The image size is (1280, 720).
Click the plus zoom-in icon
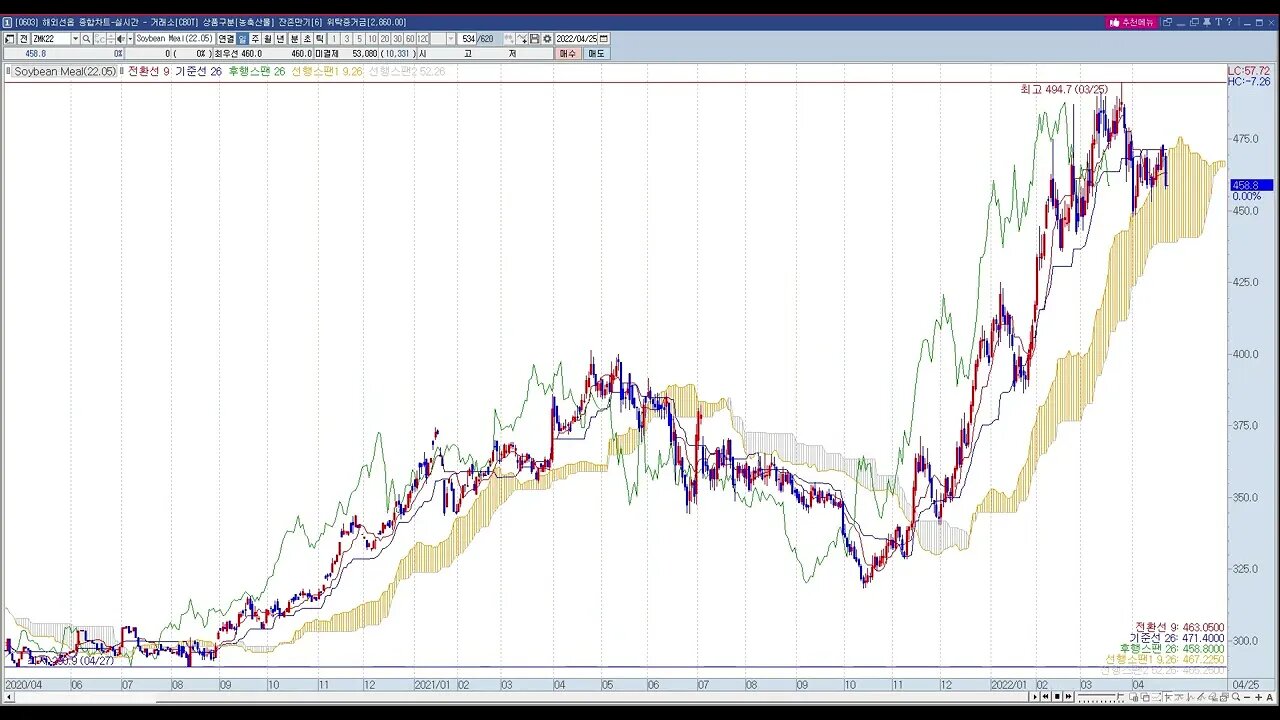click(x=1259, y=696)
